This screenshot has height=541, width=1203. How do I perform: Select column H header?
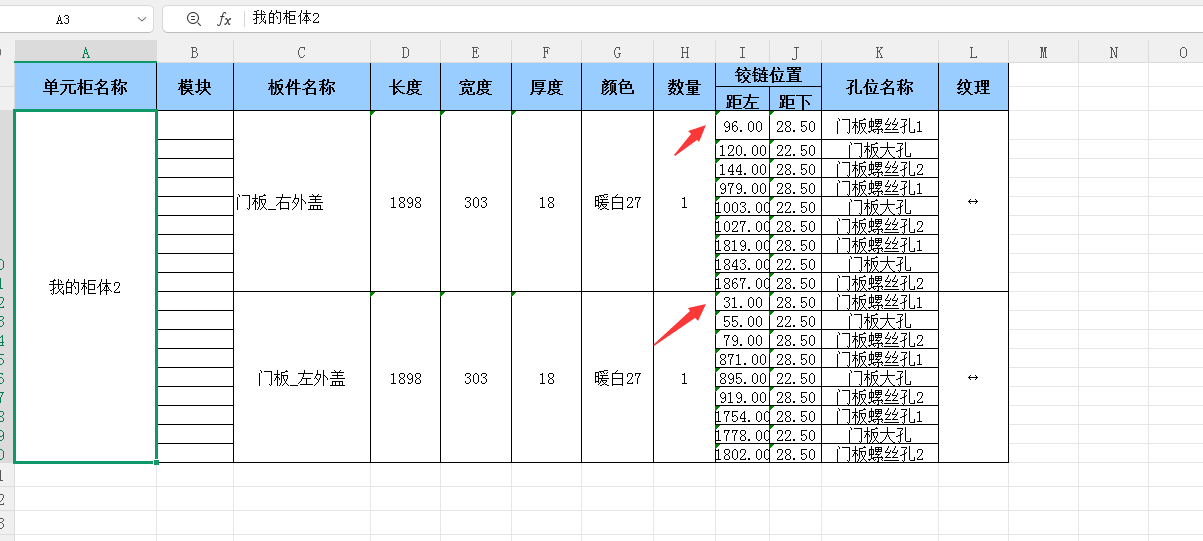[684, 53]
